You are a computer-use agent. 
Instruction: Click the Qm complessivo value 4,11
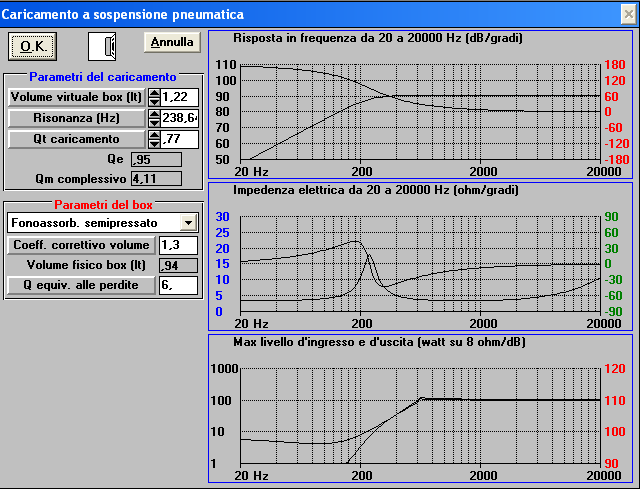click(156, 179)
